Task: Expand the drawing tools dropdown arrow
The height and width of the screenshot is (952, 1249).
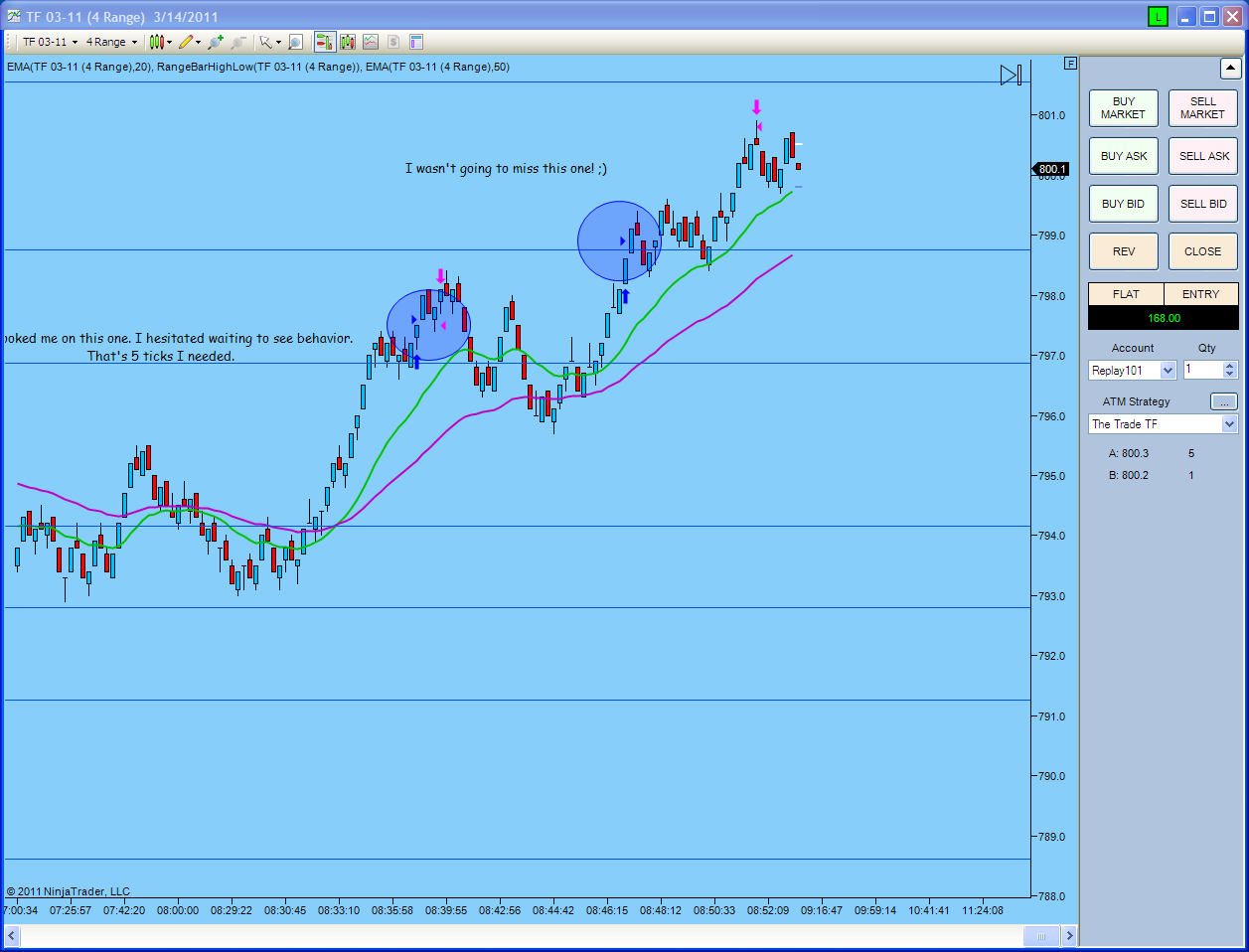Action: coord(198,42)
